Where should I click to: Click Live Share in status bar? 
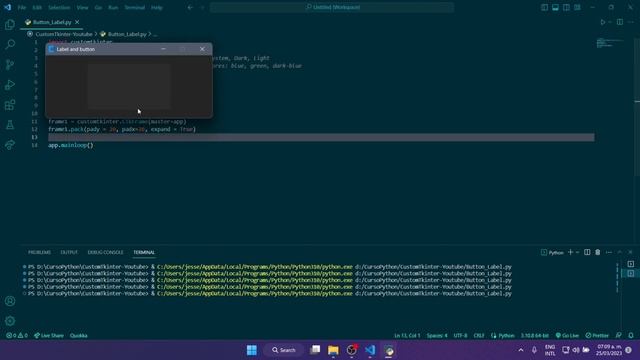point(49,336)
